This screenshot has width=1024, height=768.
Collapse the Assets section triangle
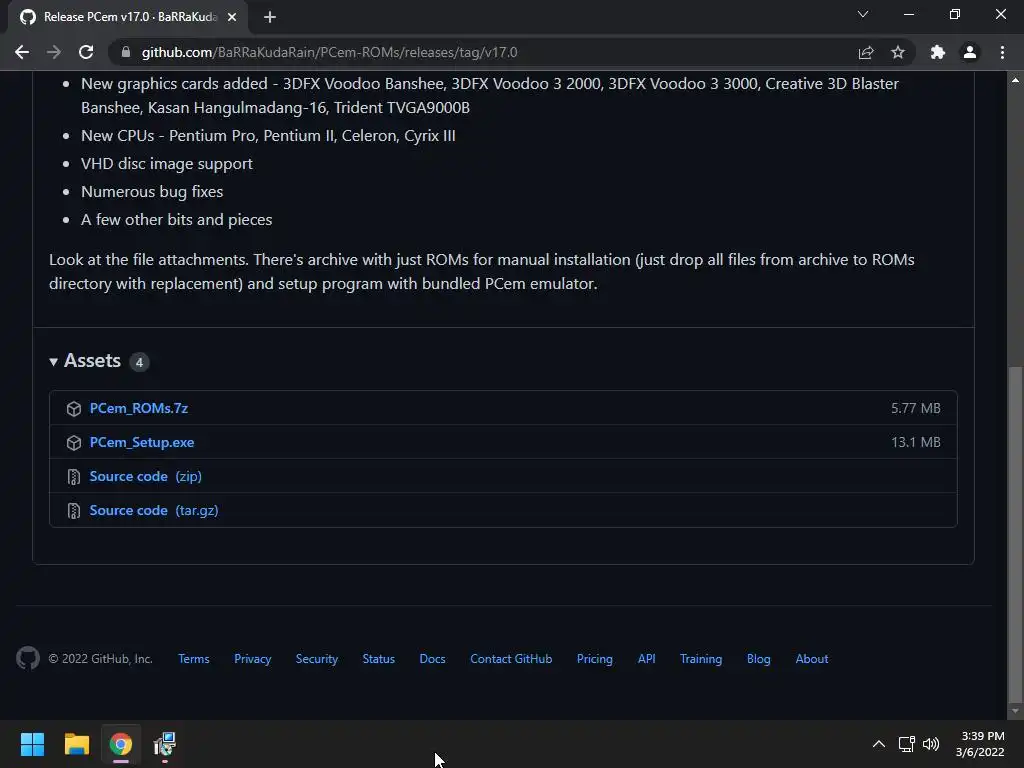[x=54, y=361]
